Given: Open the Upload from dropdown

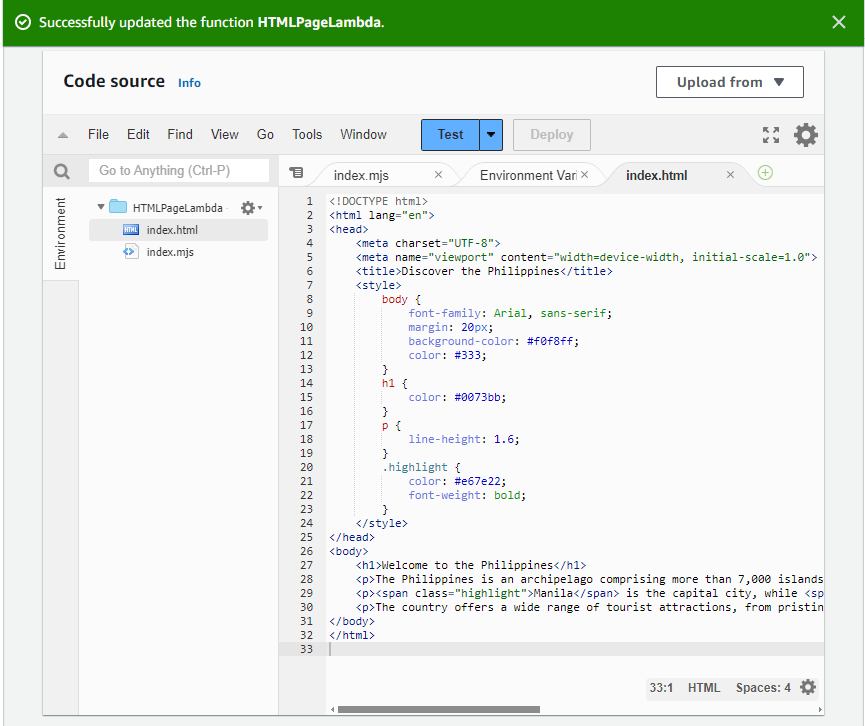Looking at the screenshot, I should 729,82.
